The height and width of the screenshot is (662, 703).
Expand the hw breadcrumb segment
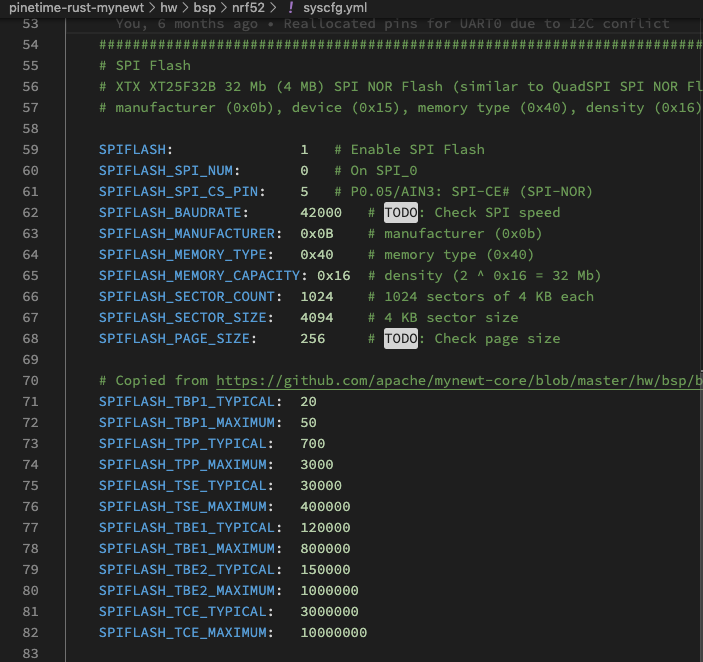(x=168, y=7)
